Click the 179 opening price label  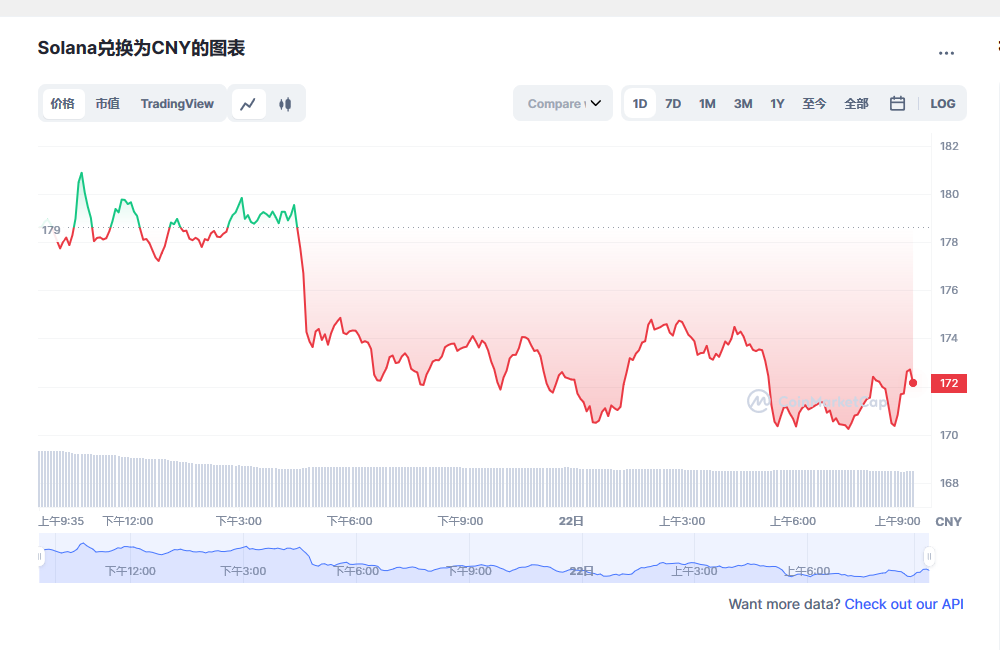pos(51,230)
